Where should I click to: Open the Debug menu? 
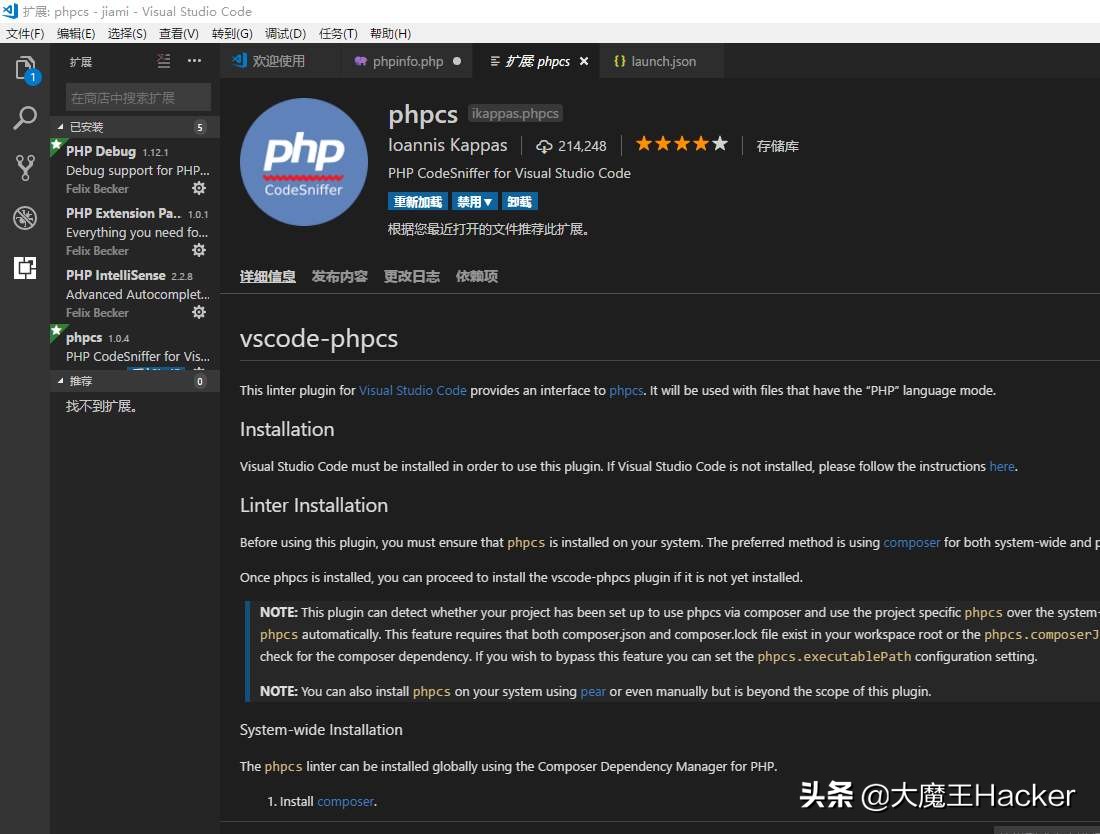coord(286,33)
